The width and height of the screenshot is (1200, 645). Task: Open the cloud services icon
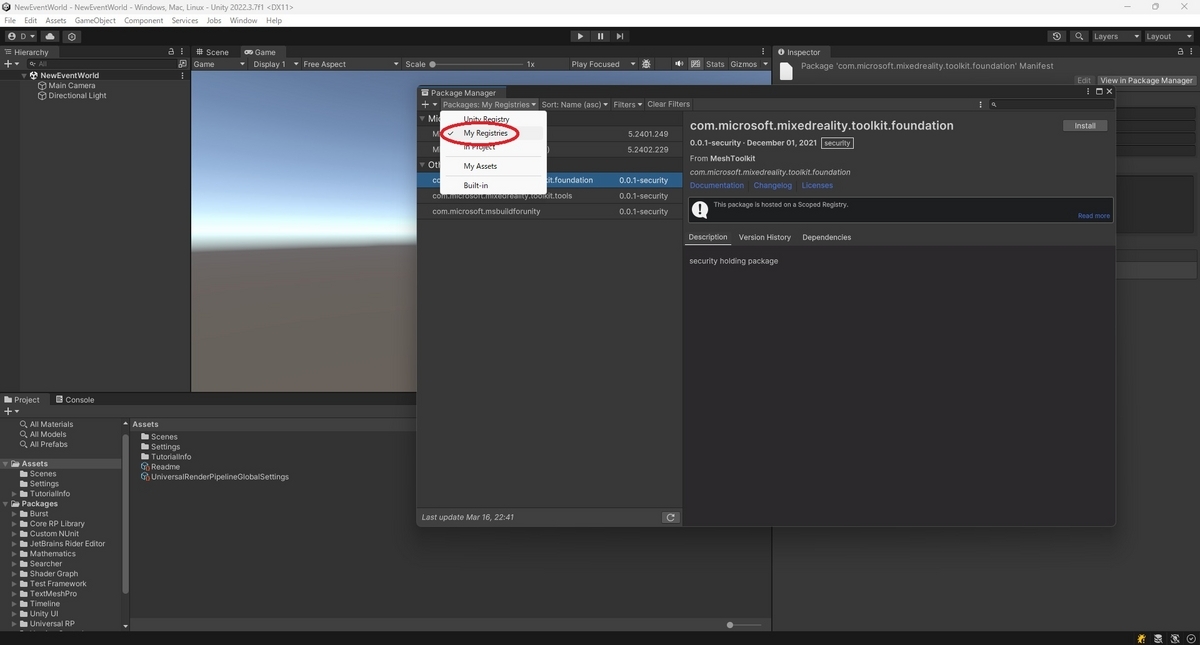50,36
